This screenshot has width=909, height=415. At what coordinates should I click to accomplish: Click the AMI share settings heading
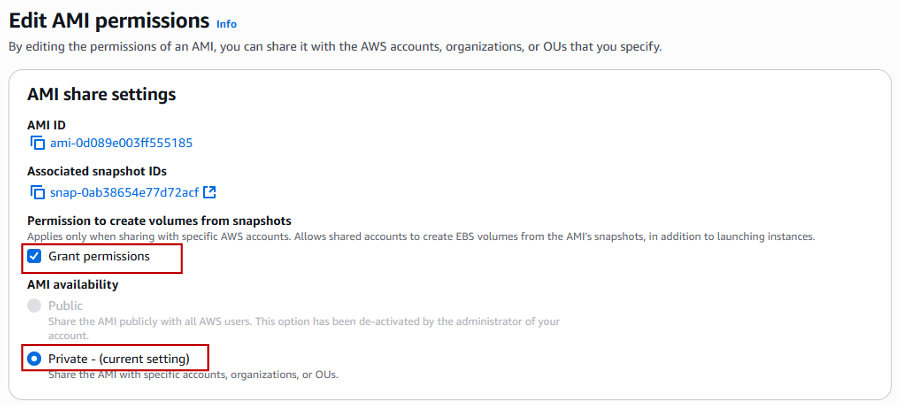(x=101, y=94)
